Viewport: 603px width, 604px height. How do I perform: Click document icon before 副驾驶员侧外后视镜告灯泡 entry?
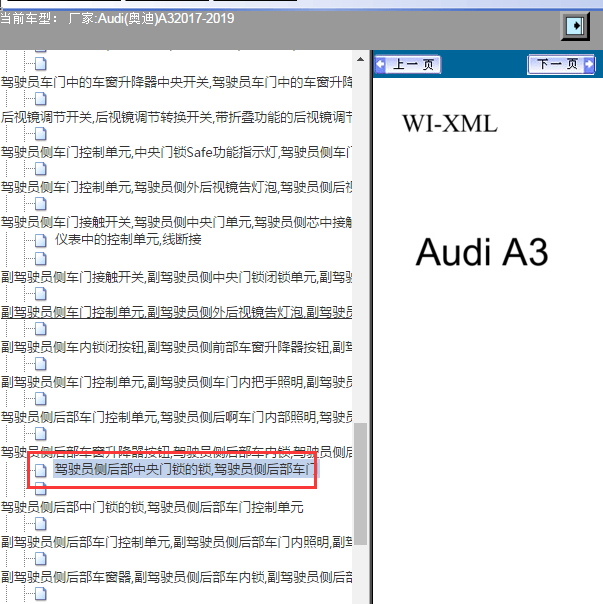[x=40, y=294]
